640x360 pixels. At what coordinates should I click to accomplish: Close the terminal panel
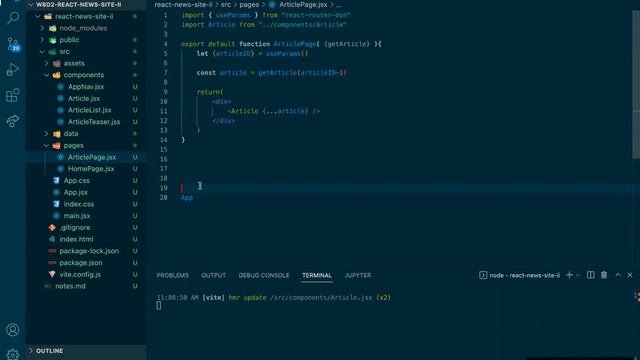tap(630, 275)
